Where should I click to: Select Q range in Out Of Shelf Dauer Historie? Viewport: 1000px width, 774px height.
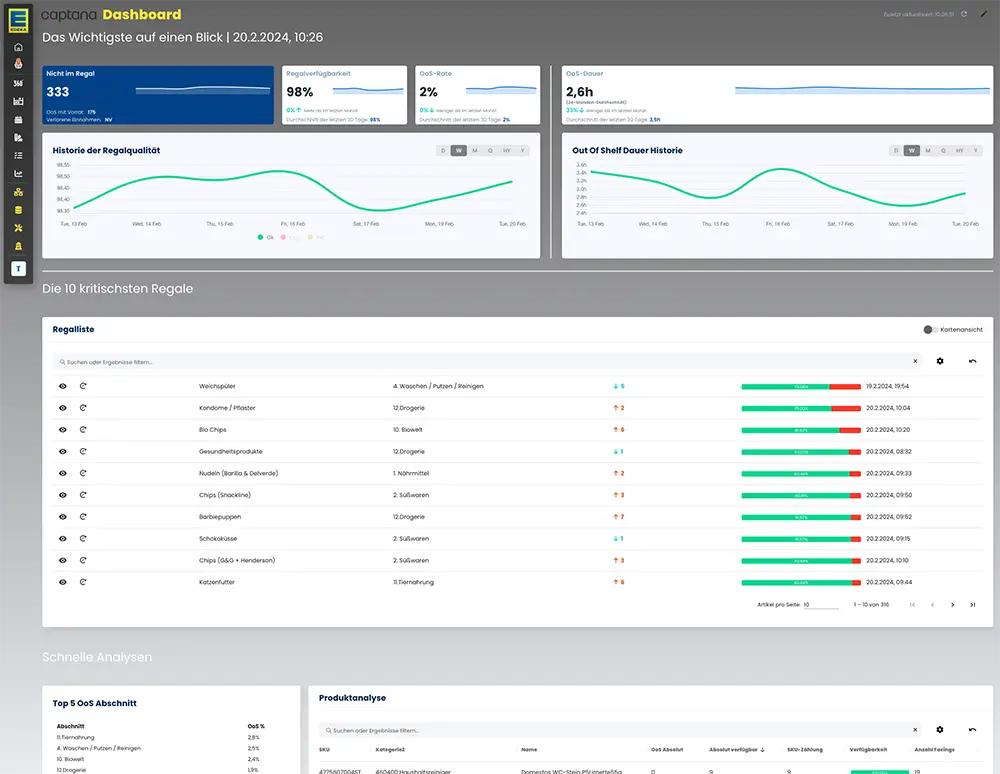[944, 151]
